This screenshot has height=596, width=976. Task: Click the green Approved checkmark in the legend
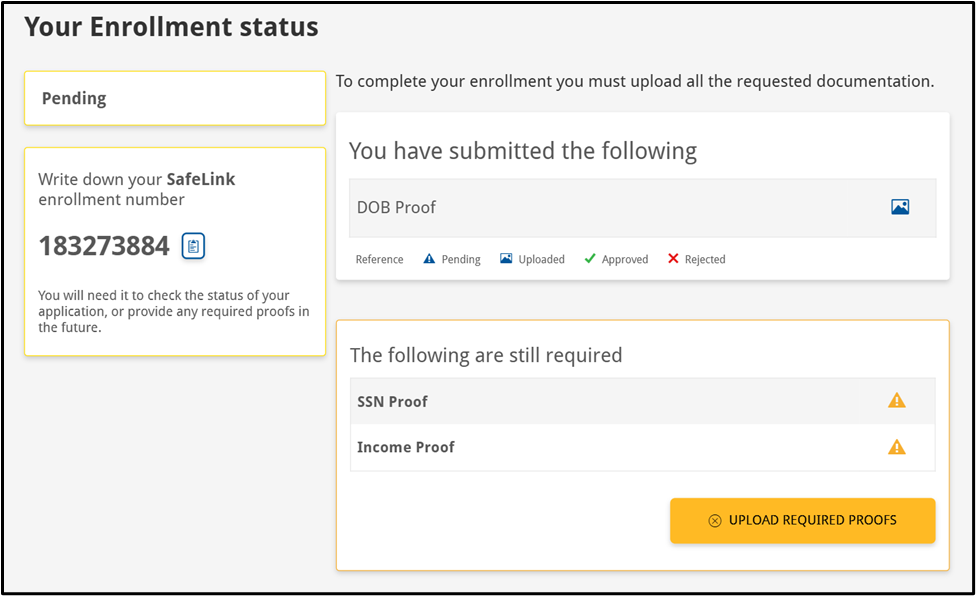(x=591, y=259)
